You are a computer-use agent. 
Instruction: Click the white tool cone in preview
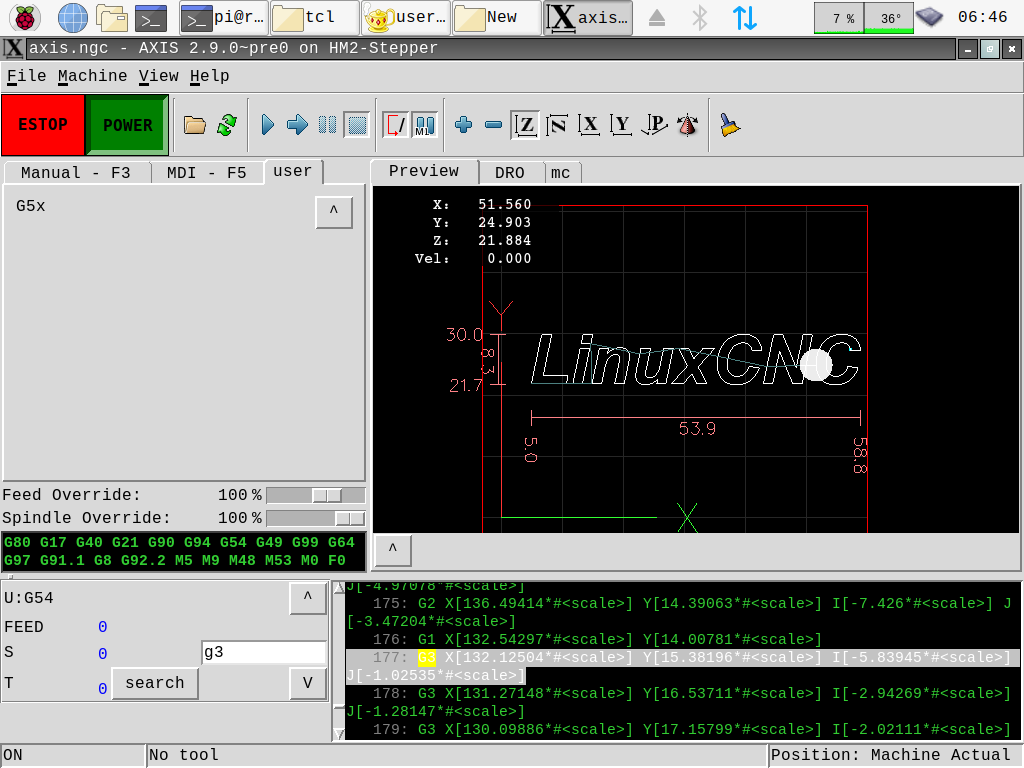[816, 364]
